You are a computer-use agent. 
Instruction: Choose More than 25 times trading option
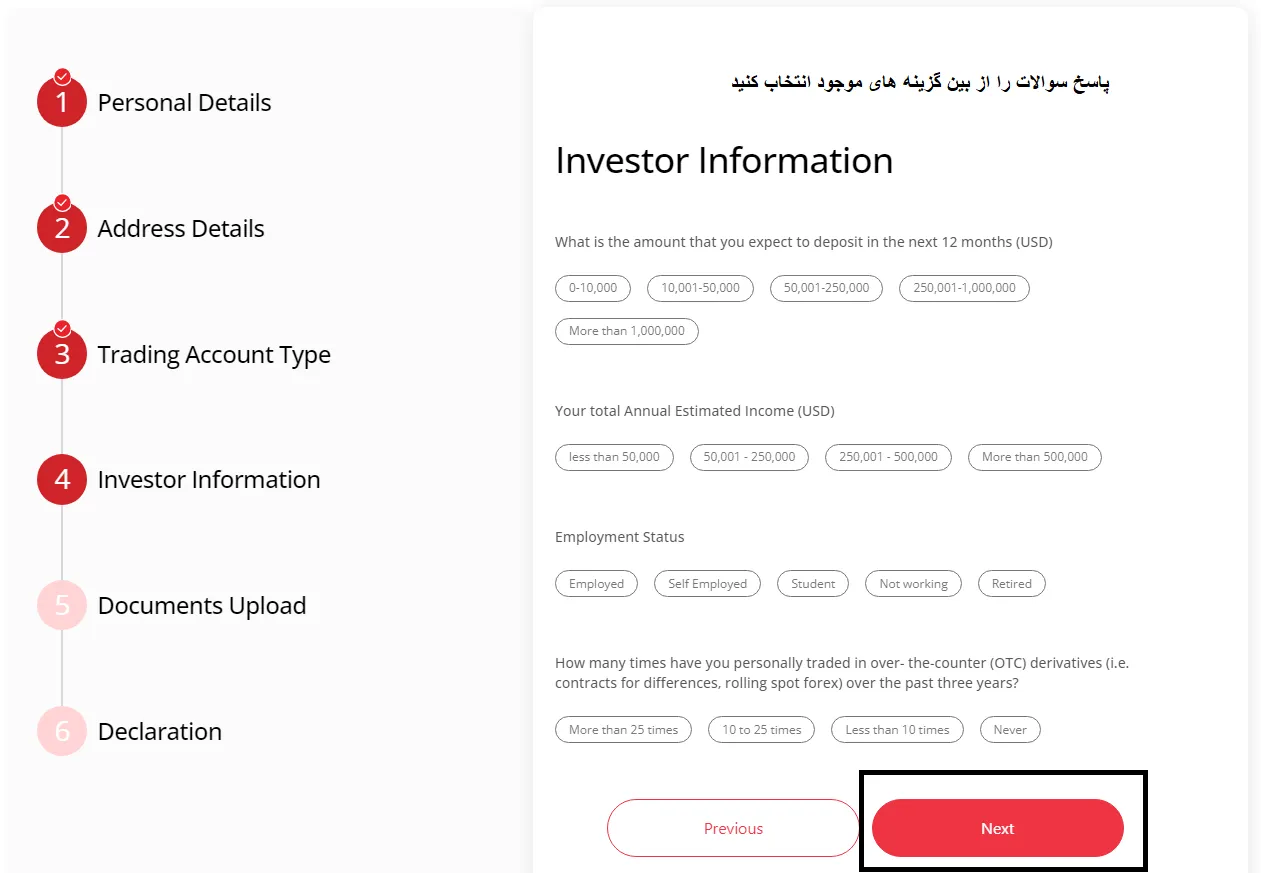coord(623,729)
